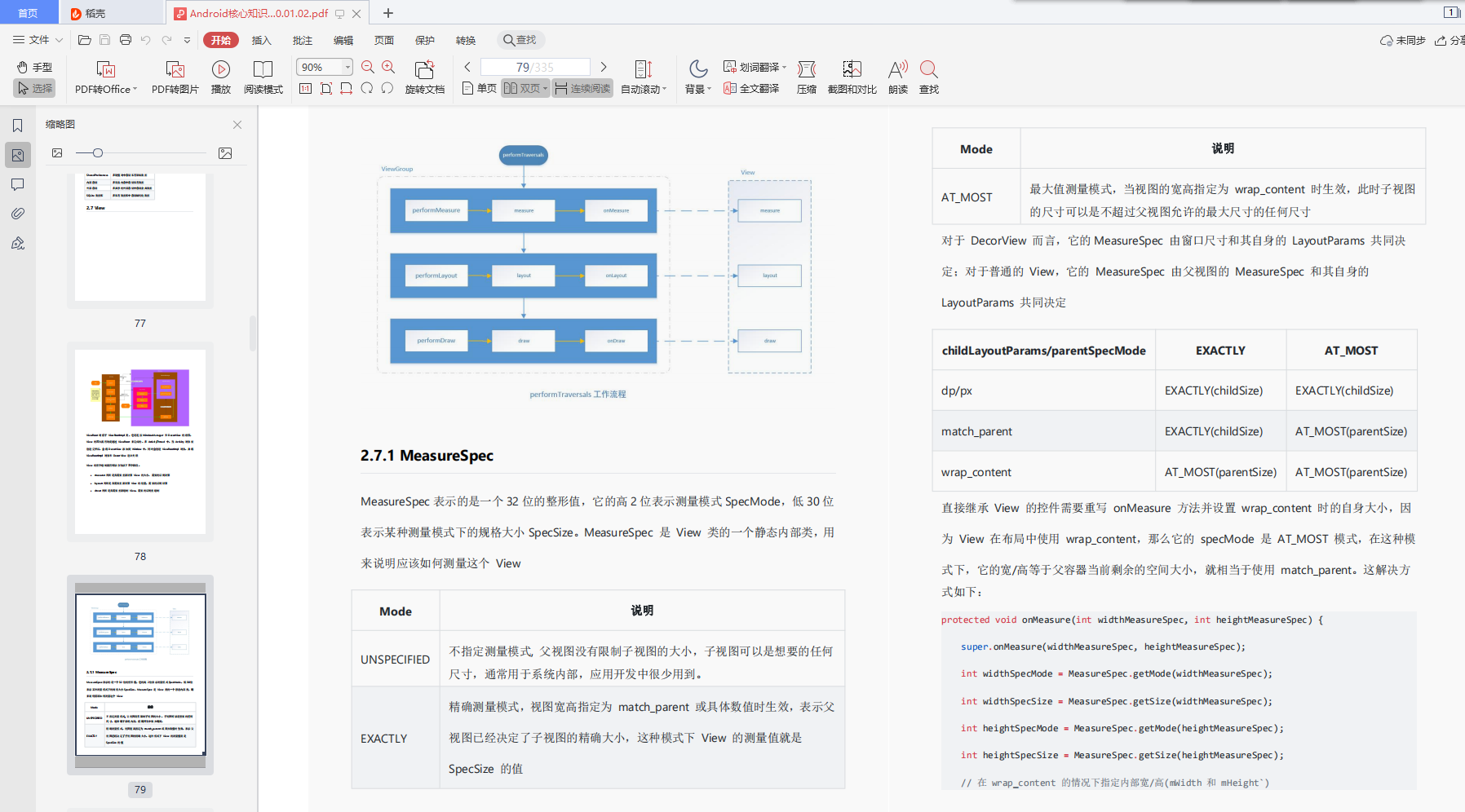Open the bookmark panel in left sidebar
The width and height of the screenshot is (1465, 812).
click(17, 126)
